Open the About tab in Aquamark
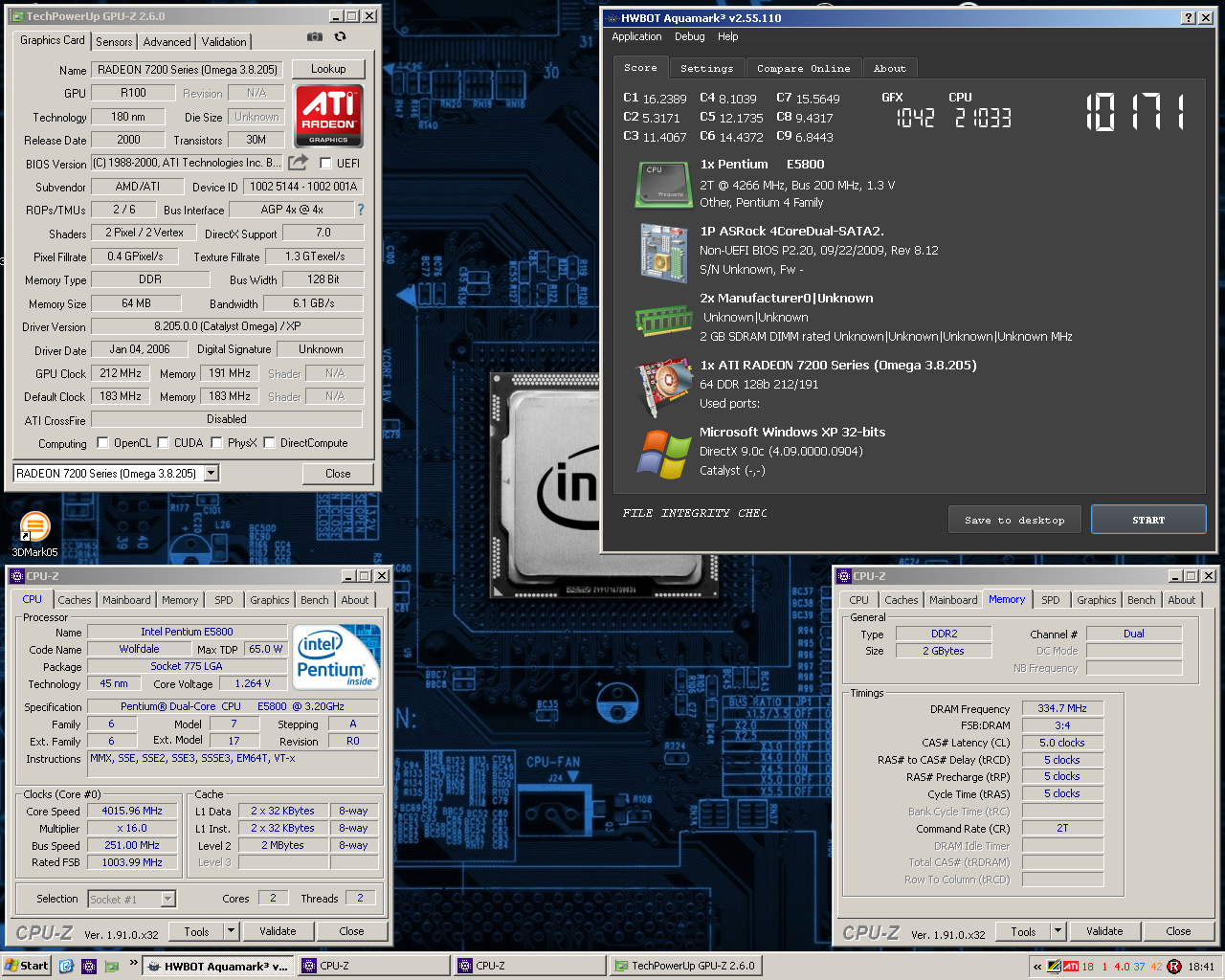Viewport: 1225px width, 980px height. click(x=890, y=68)
